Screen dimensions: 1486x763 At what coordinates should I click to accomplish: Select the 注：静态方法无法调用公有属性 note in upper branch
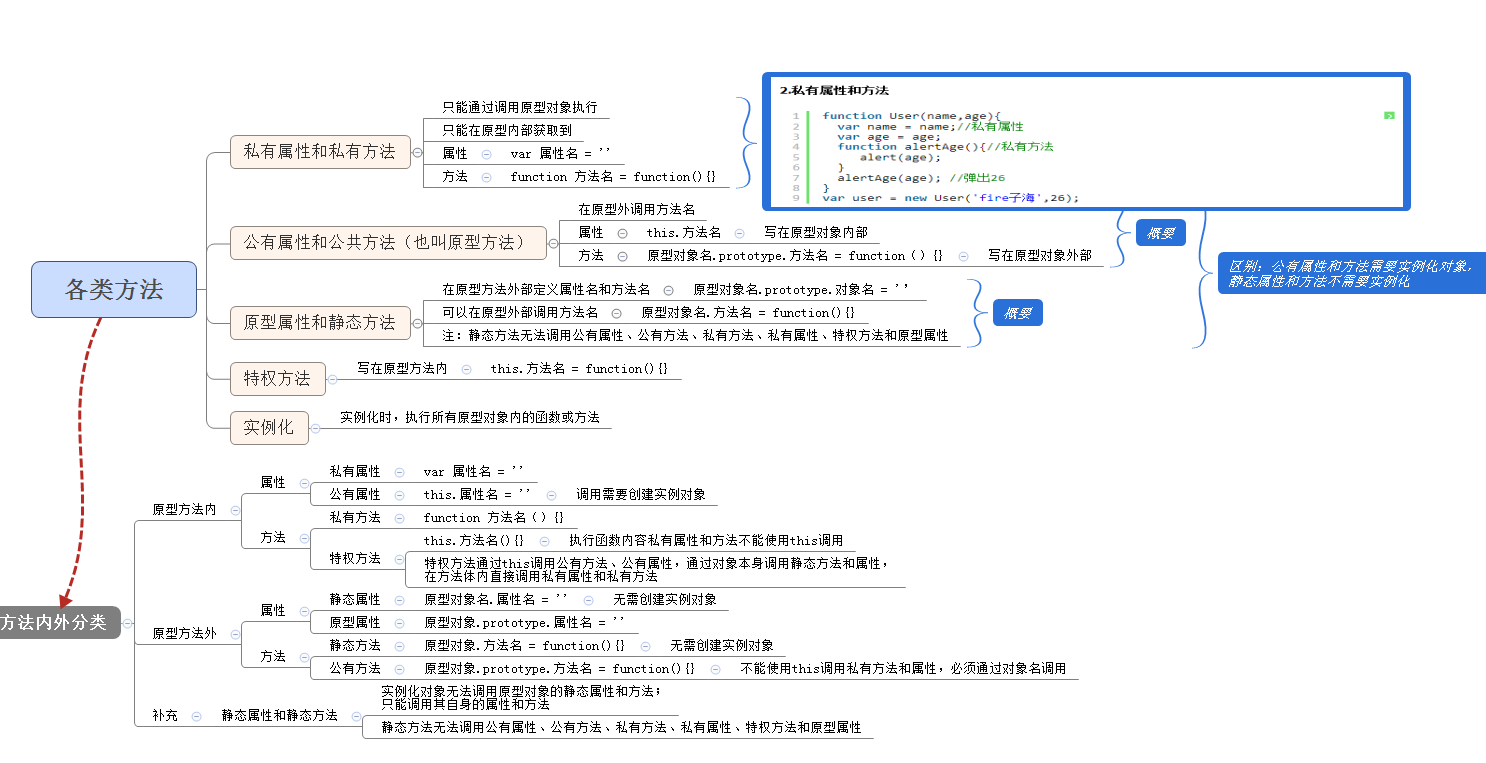point(695,336)
